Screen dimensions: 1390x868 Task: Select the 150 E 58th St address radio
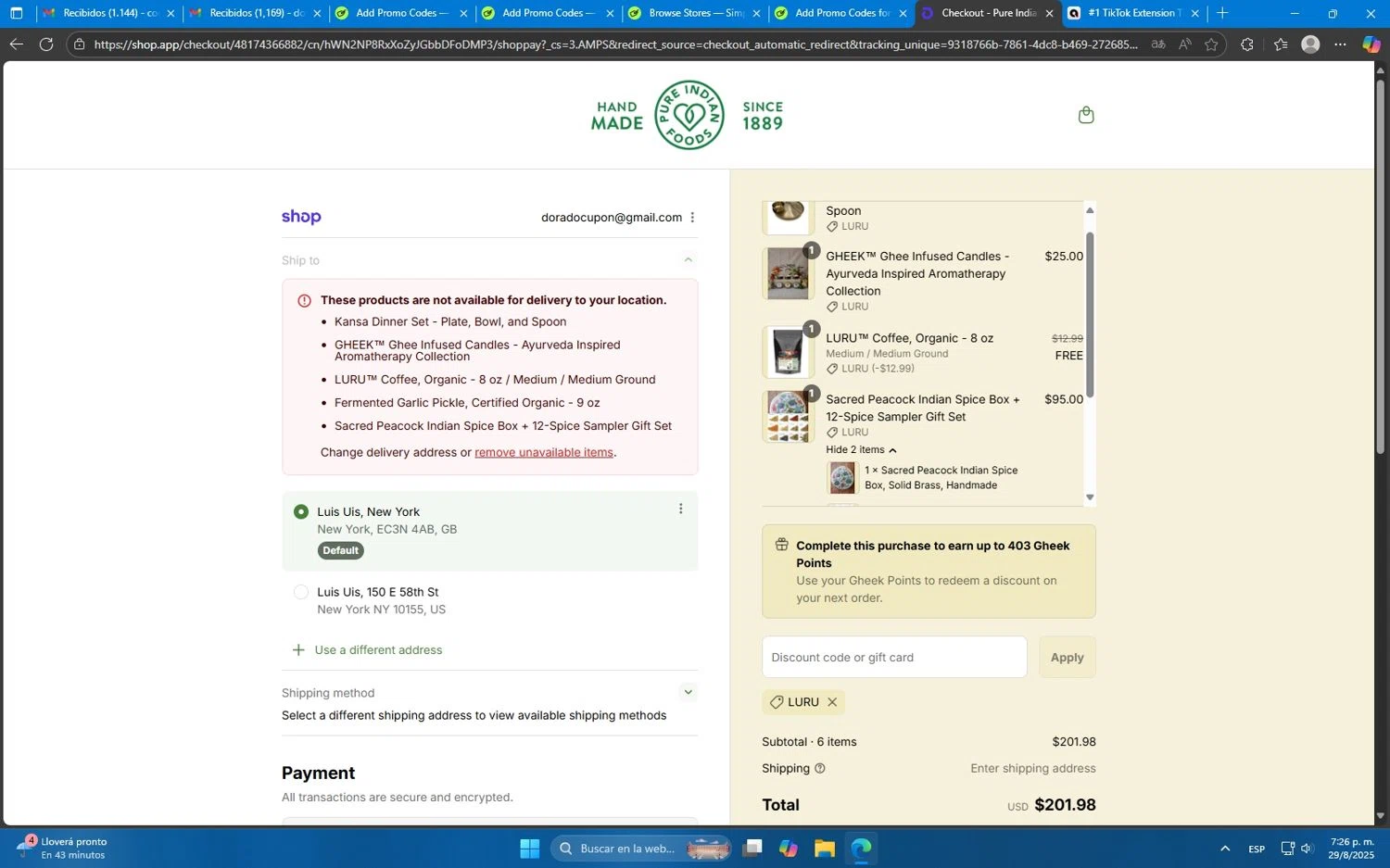coord(301,592)
